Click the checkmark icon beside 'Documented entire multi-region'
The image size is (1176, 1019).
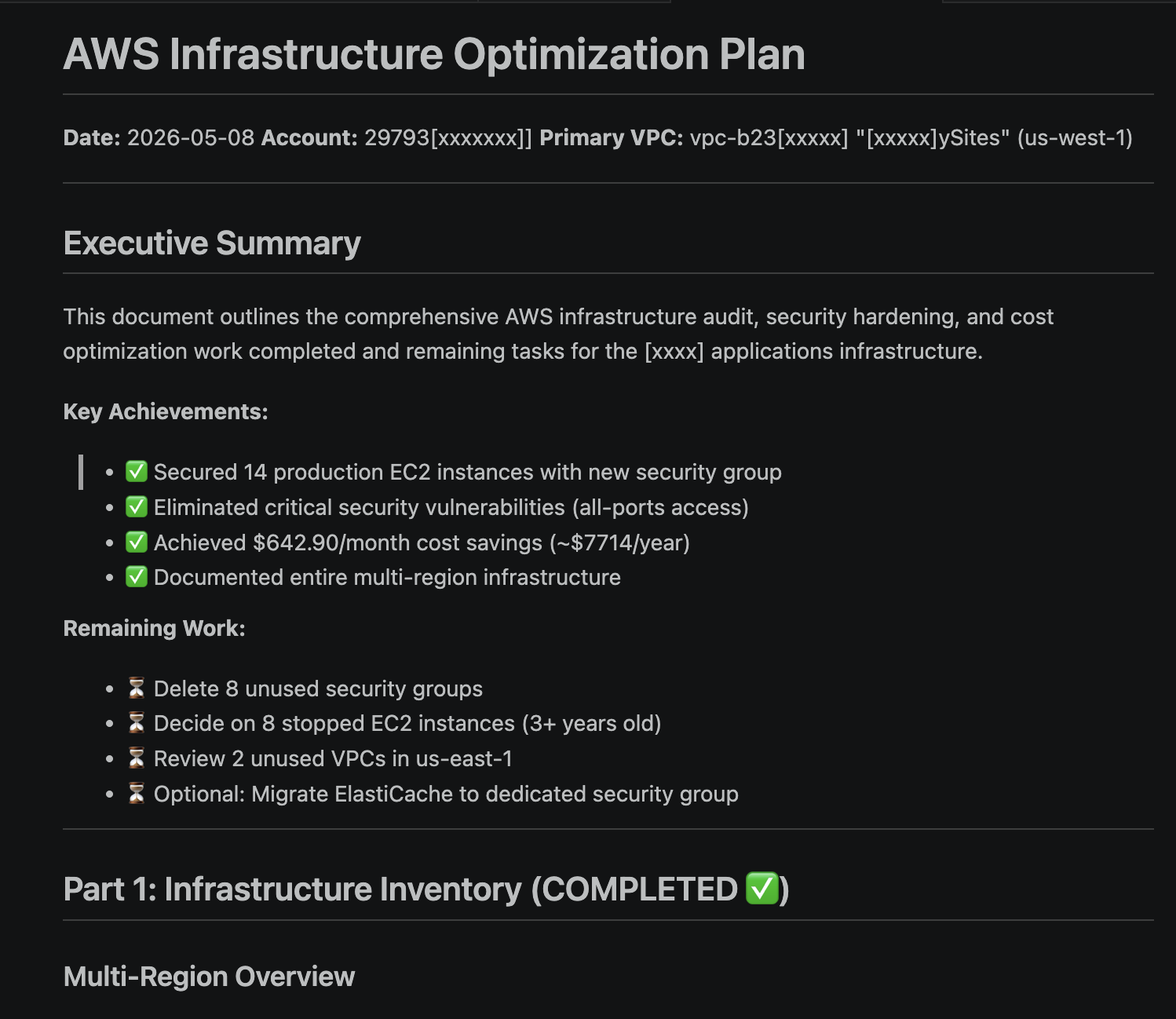click(x=137, y=576)
